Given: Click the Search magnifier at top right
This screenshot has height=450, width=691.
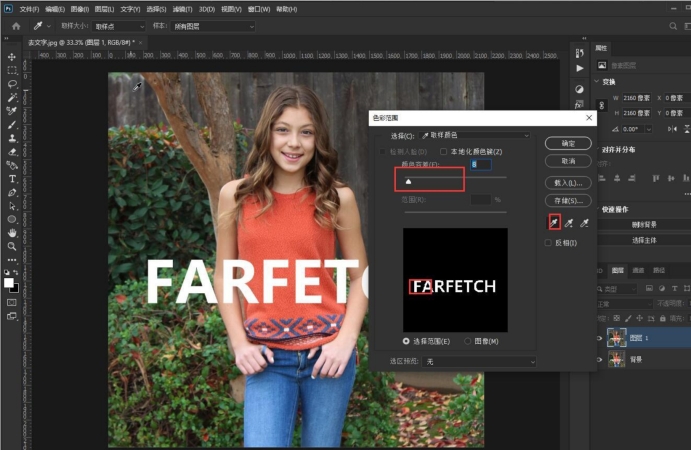Looking at the screenshot, I should point(673,26).
